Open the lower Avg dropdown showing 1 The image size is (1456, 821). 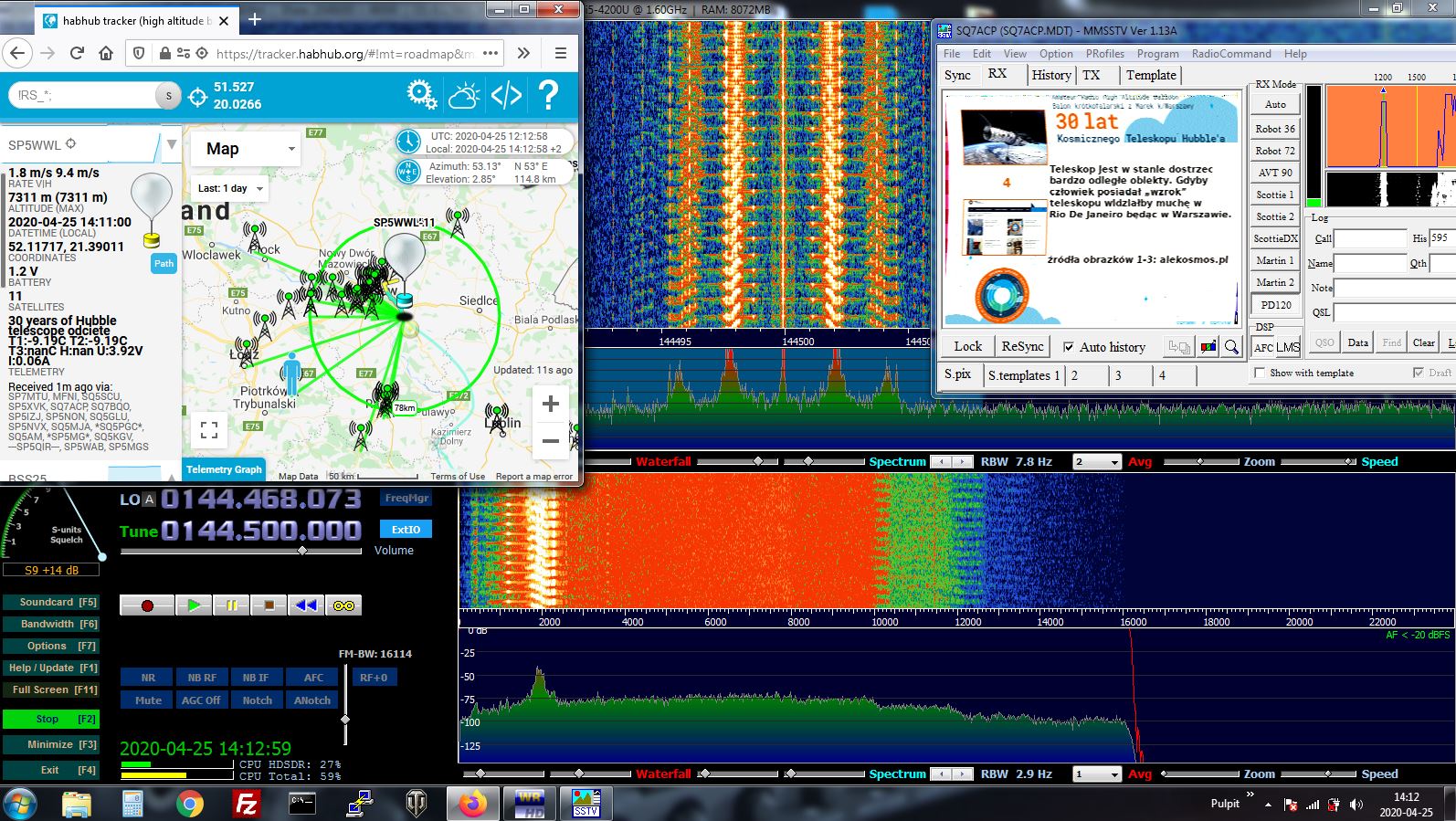[x=1096, y=774]
